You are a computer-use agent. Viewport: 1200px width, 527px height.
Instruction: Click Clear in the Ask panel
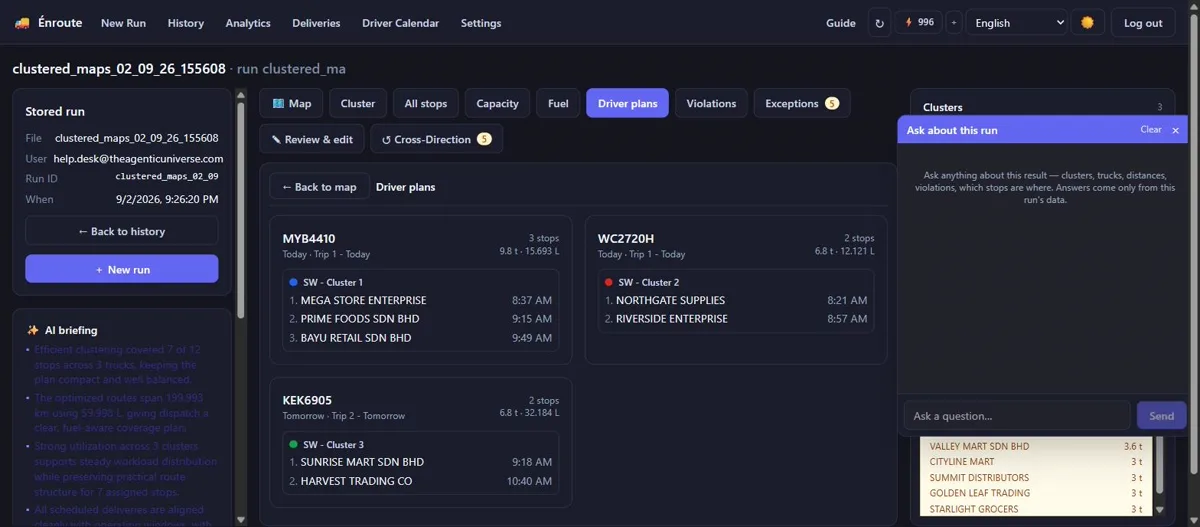(1151, 130)
